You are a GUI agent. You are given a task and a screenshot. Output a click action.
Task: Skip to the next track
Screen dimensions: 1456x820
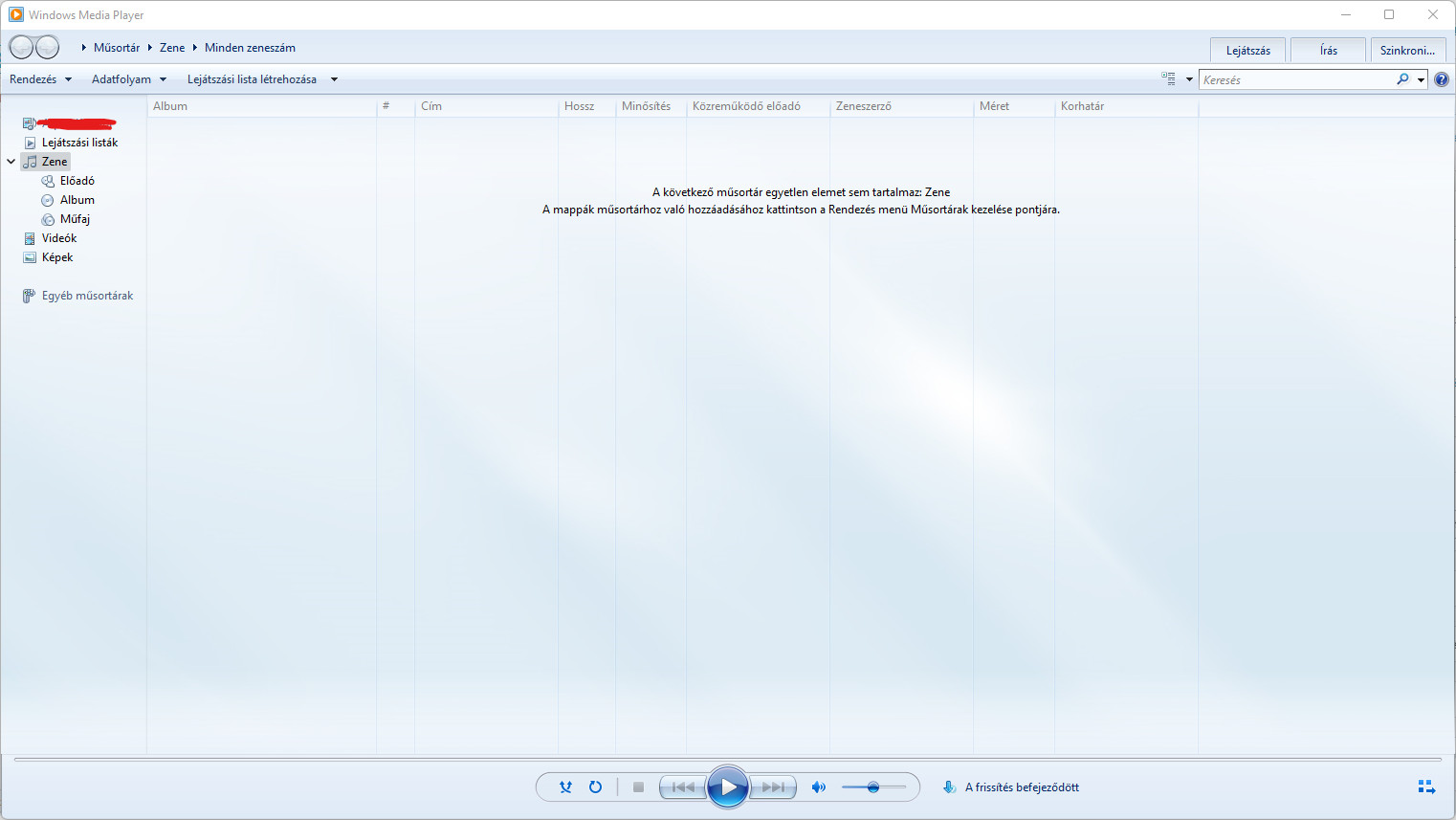click(x=773, y=787)
